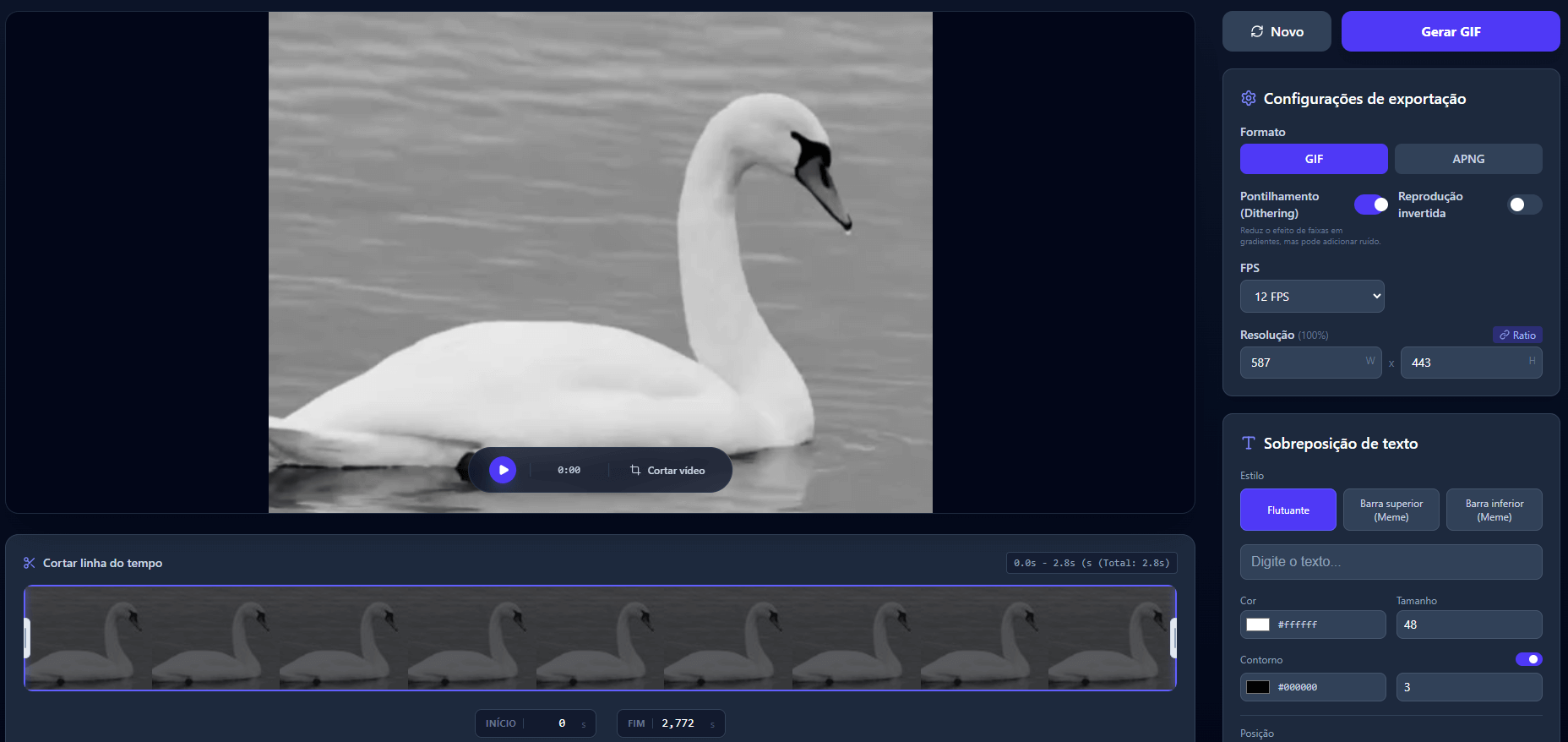Click the left timeline trim handle
Viewport: 1568px width, 742px height.
(x=27, y=638)
